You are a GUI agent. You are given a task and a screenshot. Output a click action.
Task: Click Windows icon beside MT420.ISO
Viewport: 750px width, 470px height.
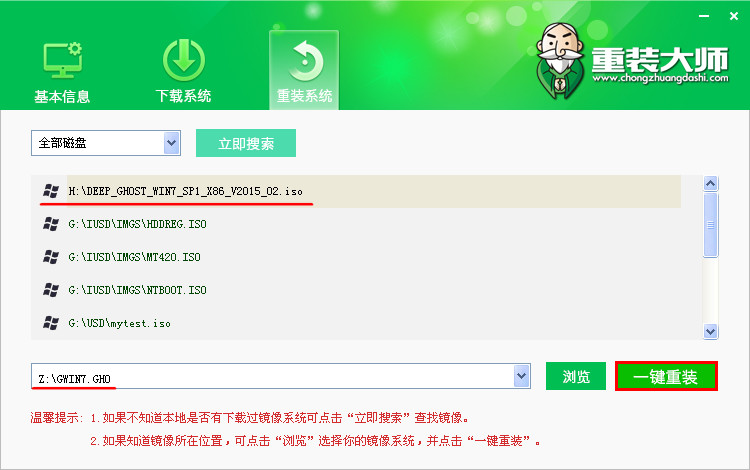point(51,257)
